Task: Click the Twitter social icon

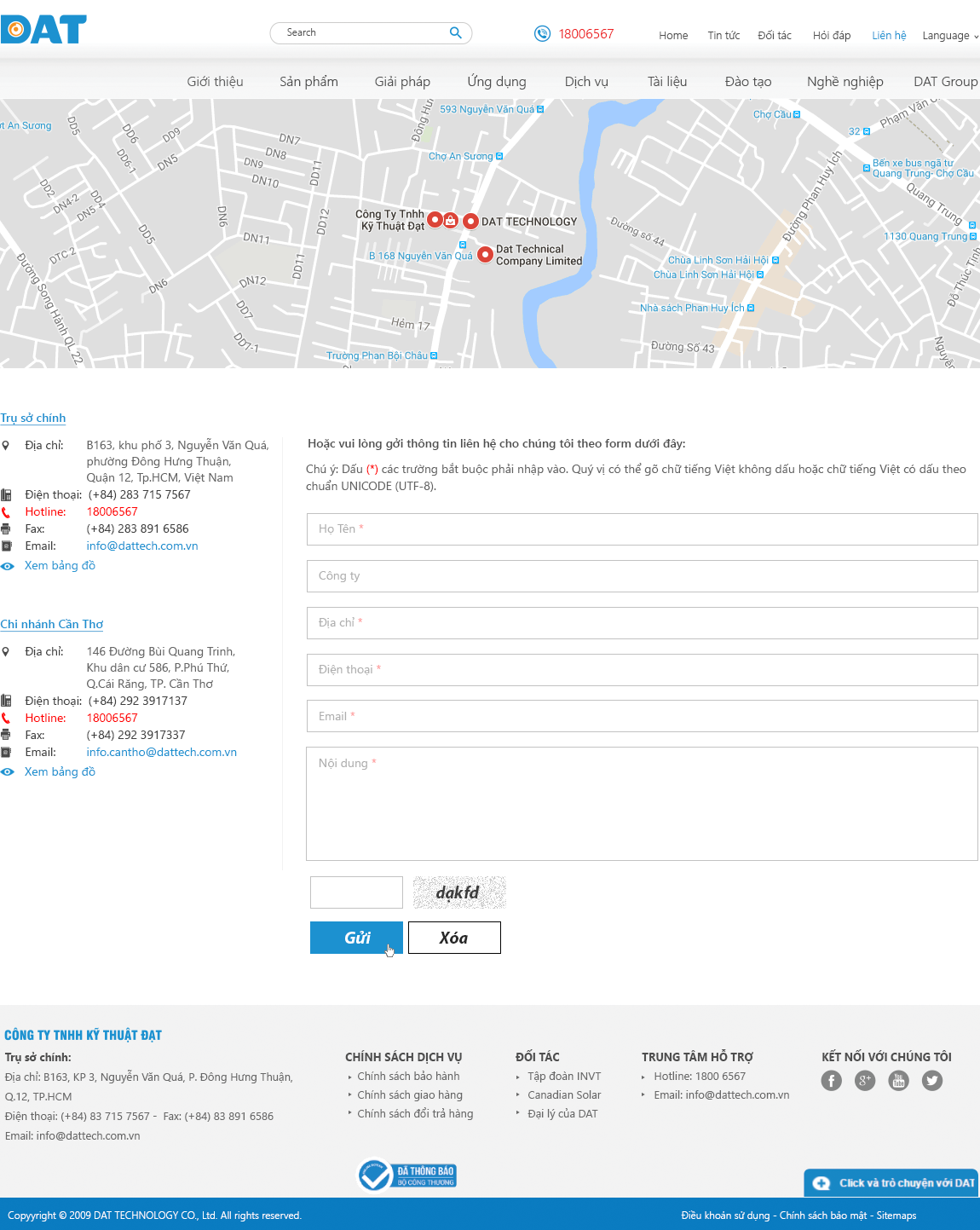Action: coord(932,1081)
